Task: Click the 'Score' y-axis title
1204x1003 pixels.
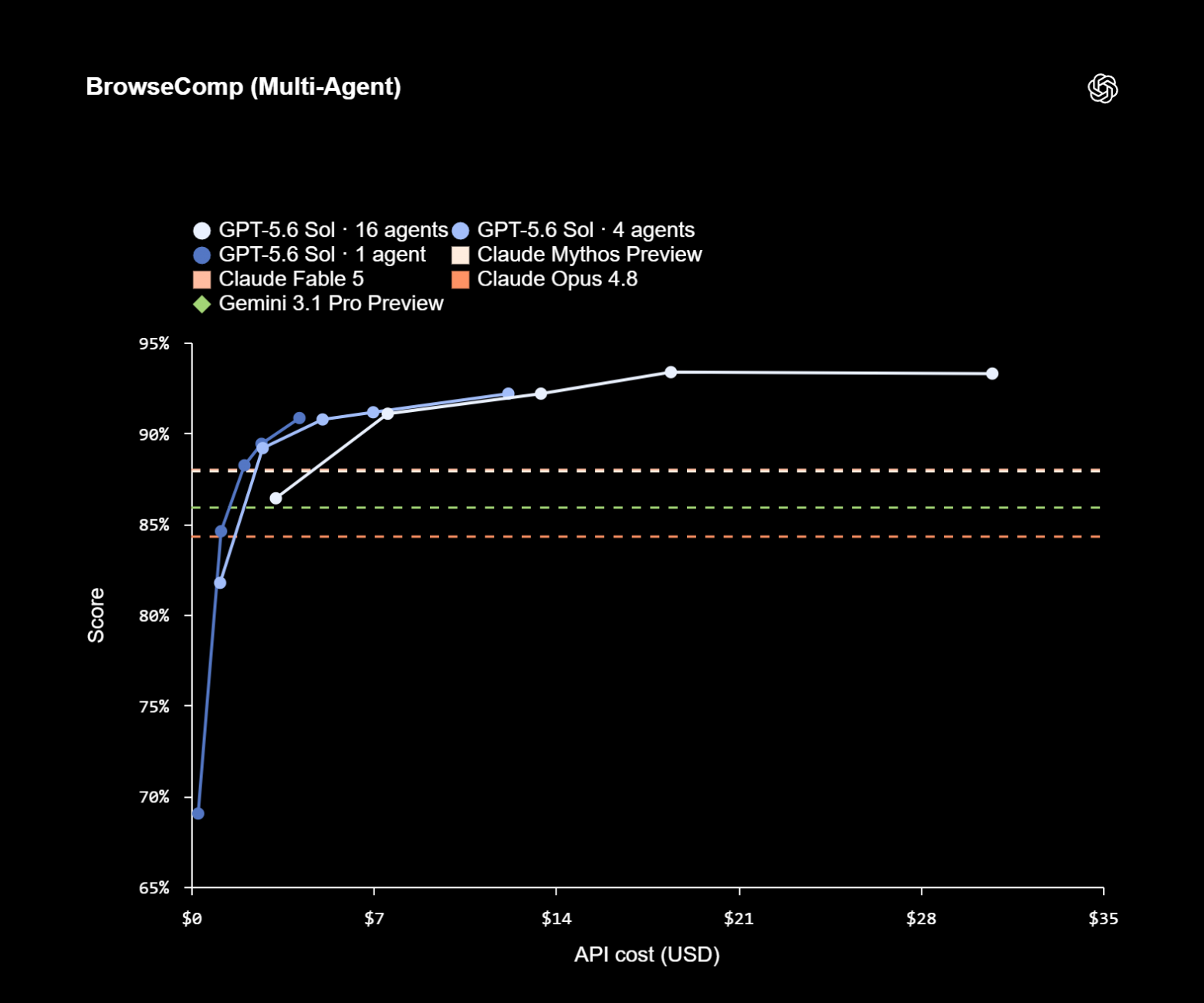Action: (x=96, y=615)
